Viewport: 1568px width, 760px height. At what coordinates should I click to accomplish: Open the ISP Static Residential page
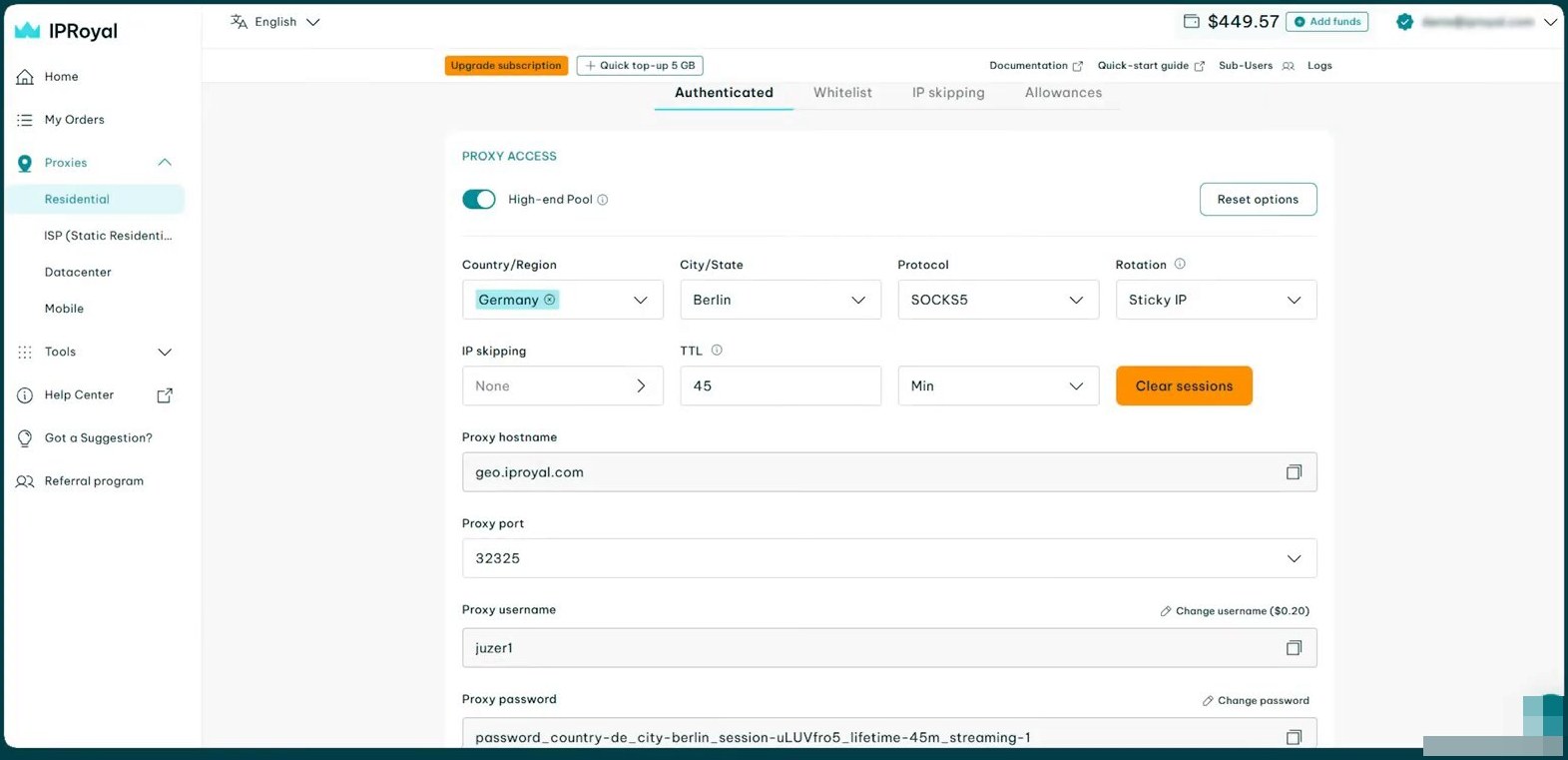(108, 236)
